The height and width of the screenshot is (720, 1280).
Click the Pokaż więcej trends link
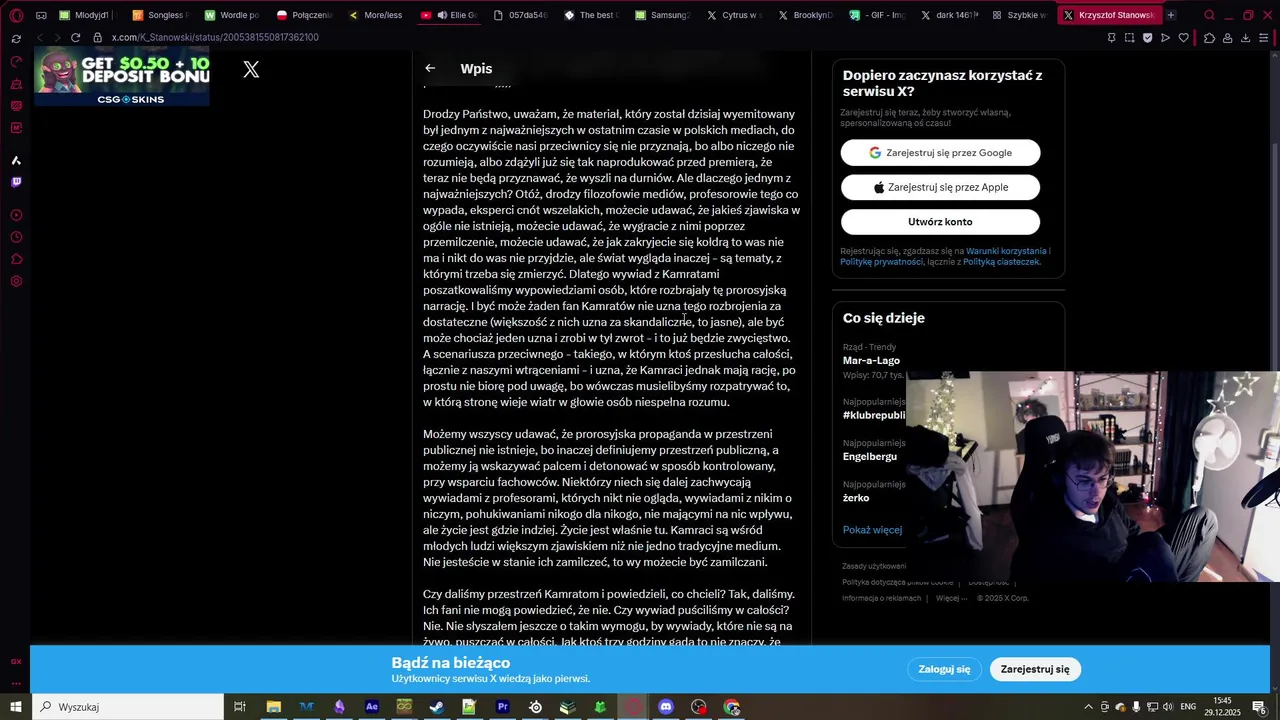click(872, 530)
